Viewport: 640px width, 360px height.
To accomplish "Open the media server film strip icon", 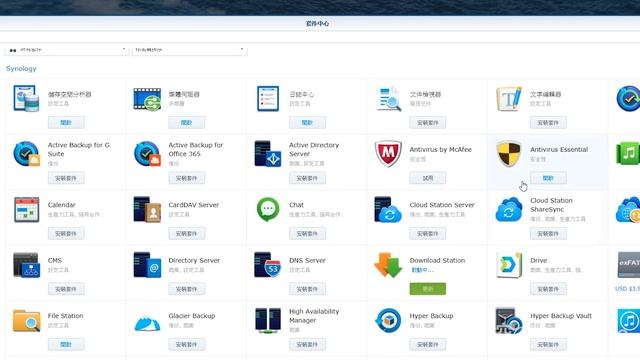I will click(147, 99).
